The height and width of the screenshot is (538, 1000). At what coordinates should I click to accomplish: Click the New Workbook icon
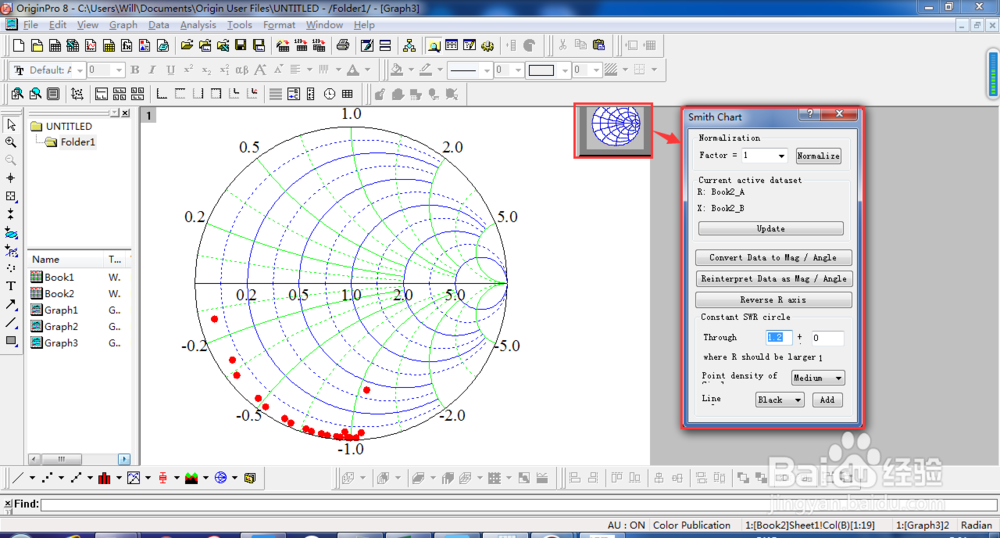pyautogui.click(x=55, y=45)
